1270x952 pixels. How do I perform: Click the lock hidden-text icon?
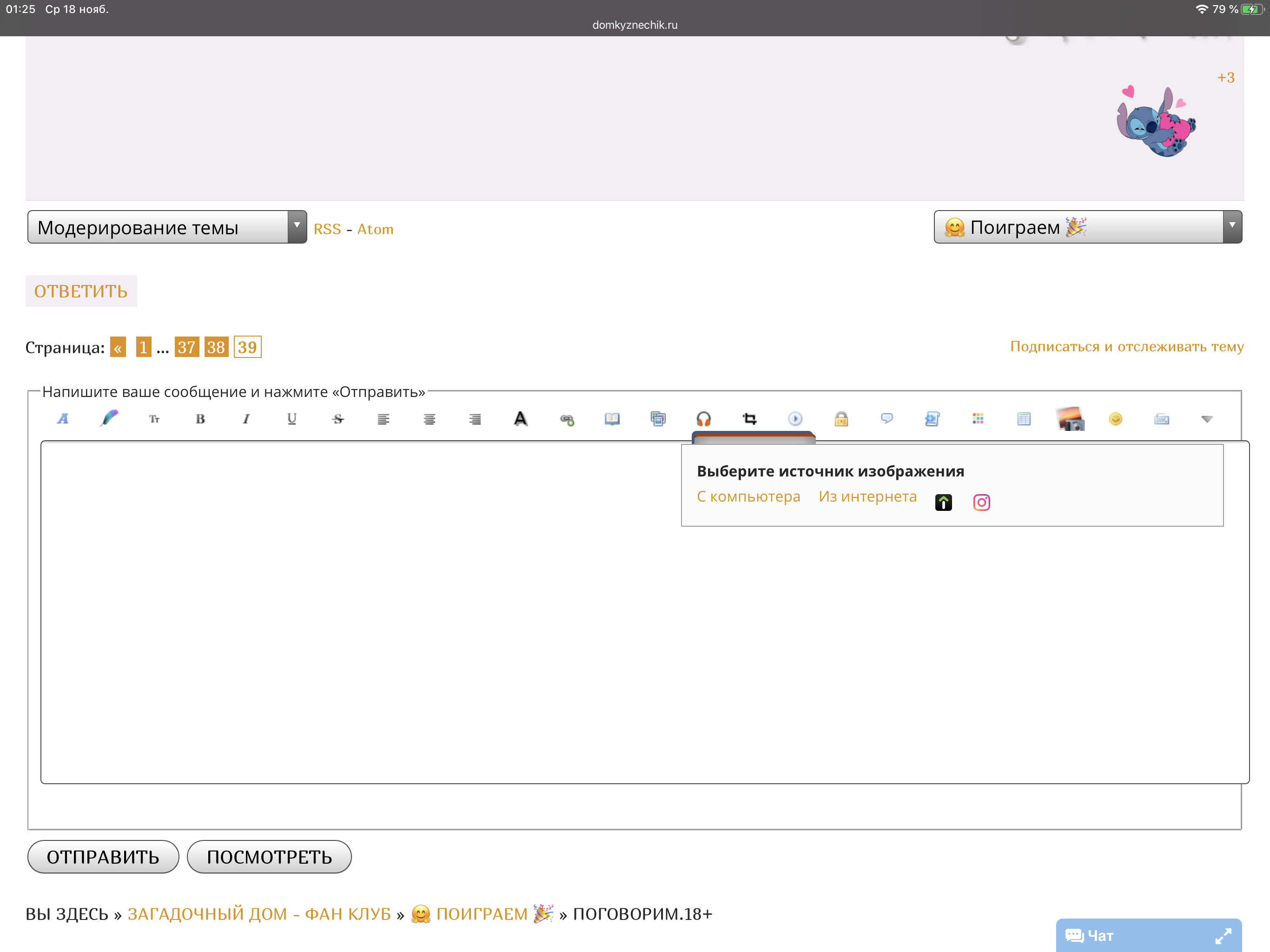tap(840, 418)
